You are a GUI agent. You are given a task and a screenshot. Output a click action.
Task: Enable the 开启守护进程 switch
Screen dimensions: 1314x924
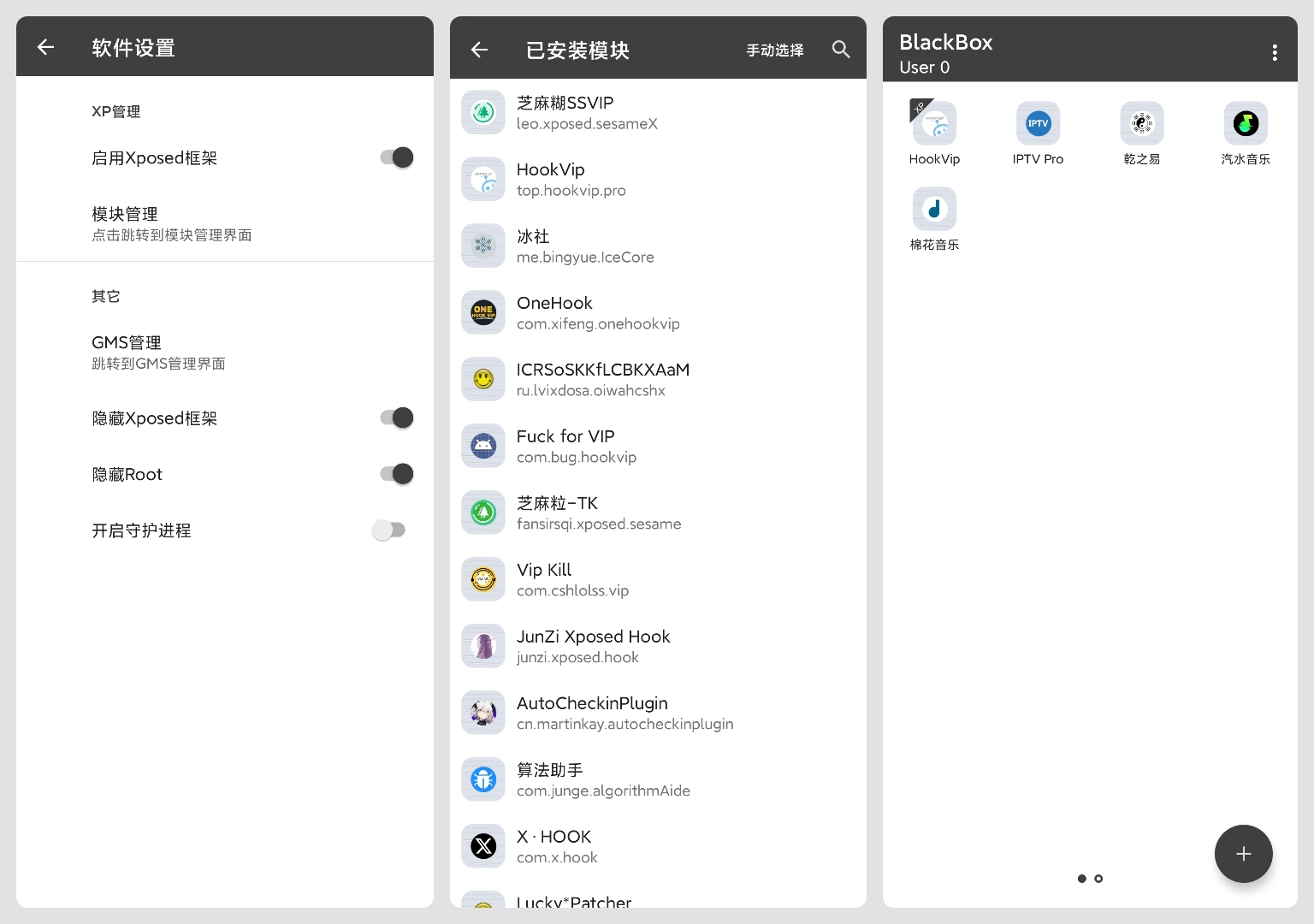tap(389, 530)
